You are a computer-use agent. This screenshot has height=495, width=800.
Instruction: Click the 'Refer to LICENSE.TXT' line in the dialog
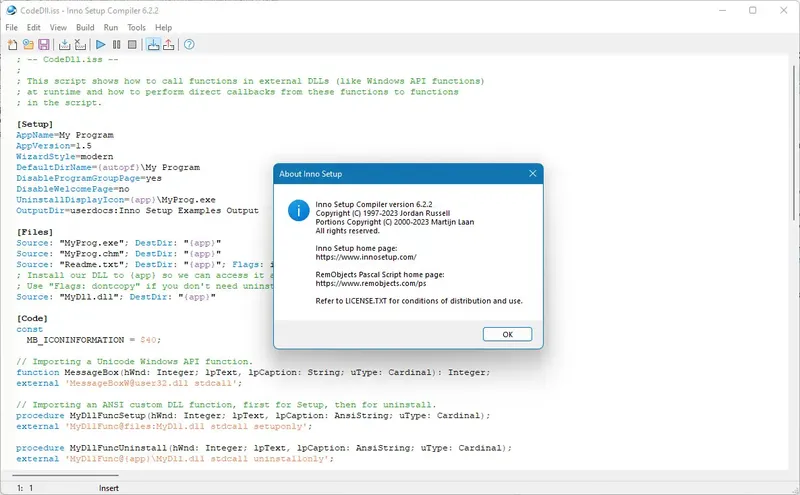click(x=419, y=301)
